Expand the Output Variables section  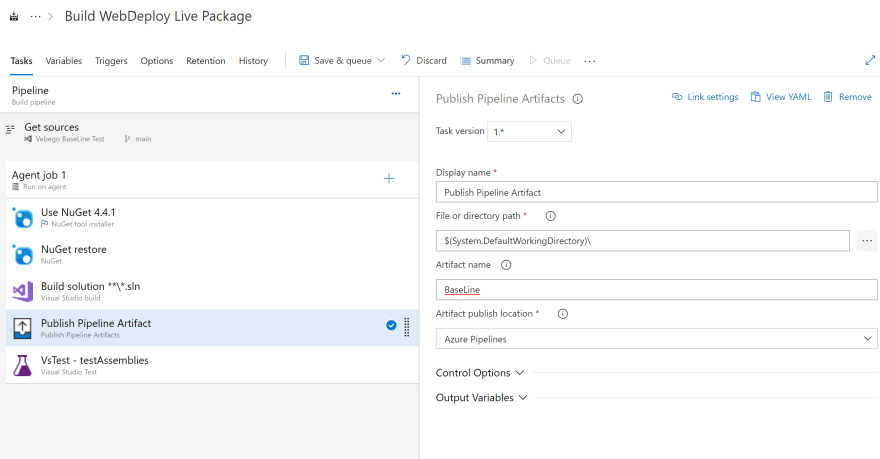pos(482,397)
